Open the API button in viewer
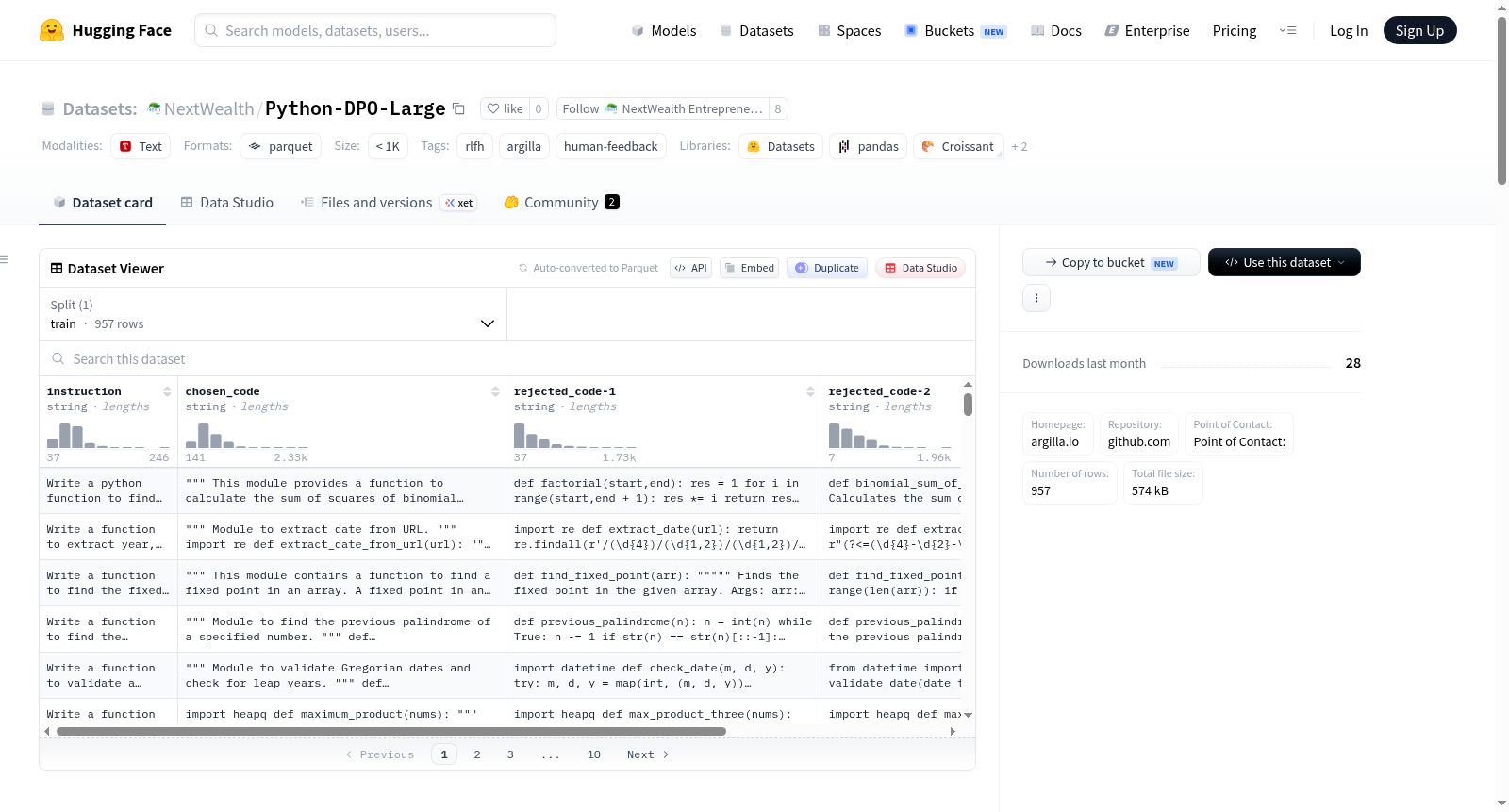This screenshot has height=812, width=1509. [690, 268]
